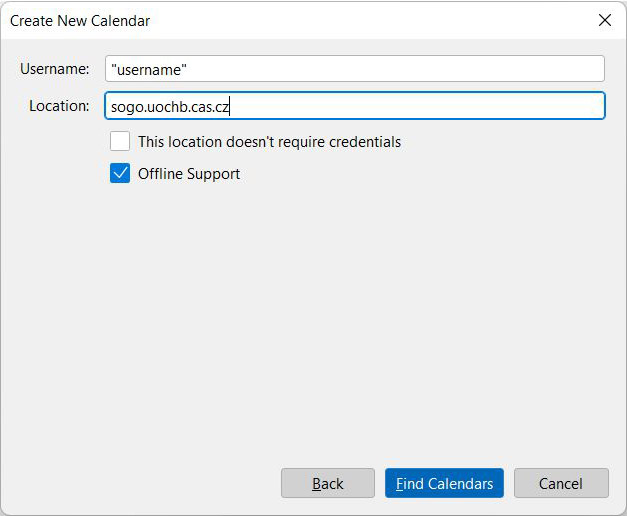Viewport: 627px width, 516px height.
Task: Uncheck the blue Offline Support checkbox
Action: (120, 173)
